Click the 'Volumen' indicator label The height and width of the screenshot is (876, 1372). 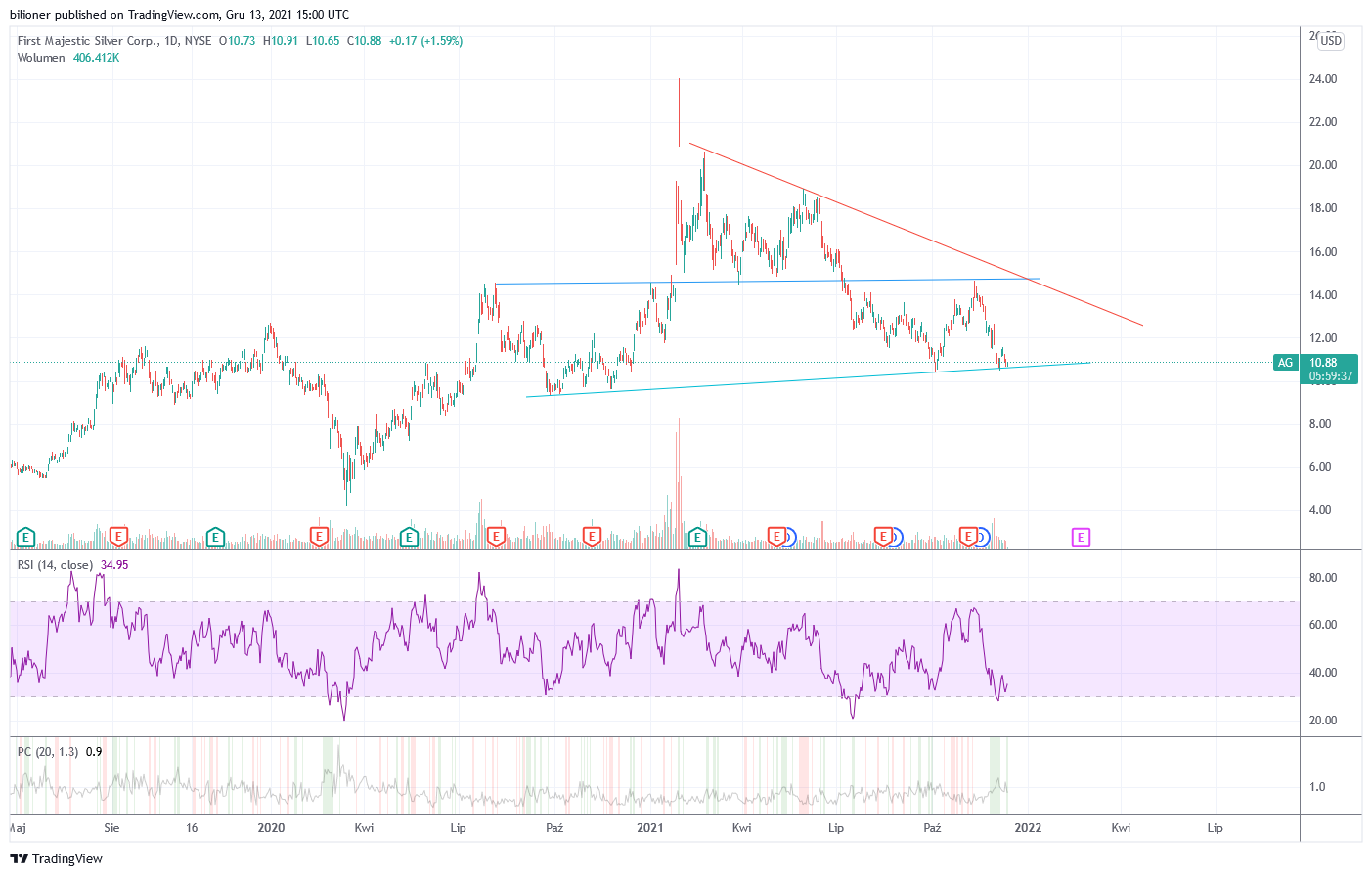pos(41,58)
